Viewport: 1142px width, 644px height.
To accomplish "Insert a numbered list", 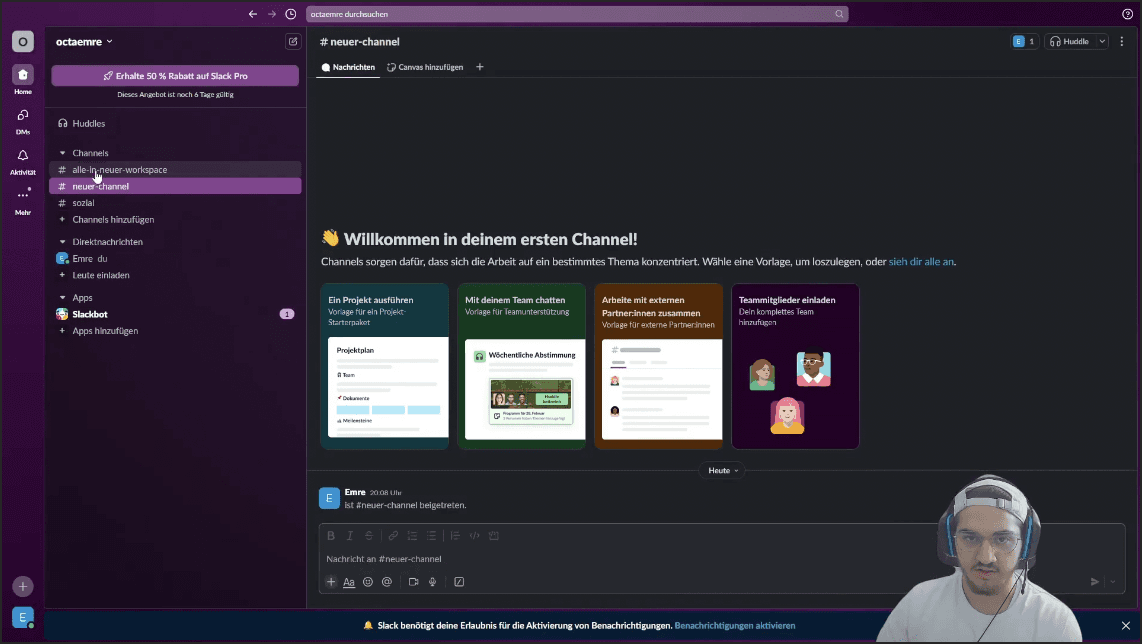I will click(412, 535).
